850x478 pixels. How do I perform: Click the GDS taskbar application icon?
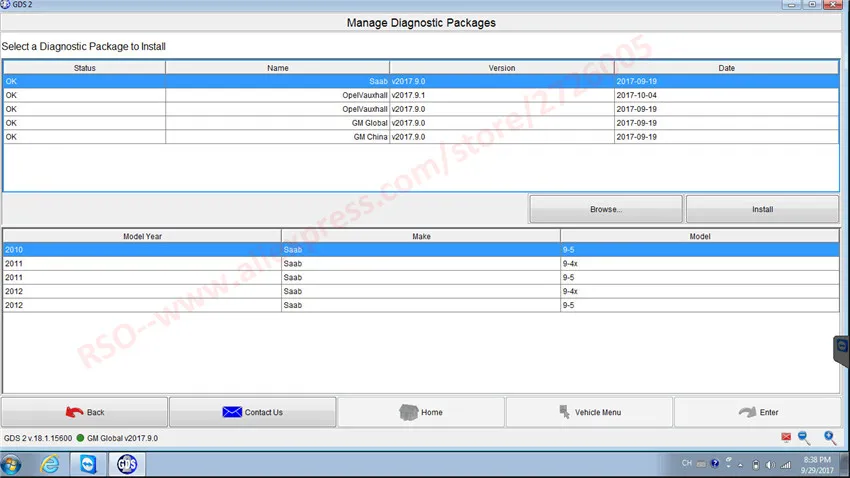[x=127, y=464]
